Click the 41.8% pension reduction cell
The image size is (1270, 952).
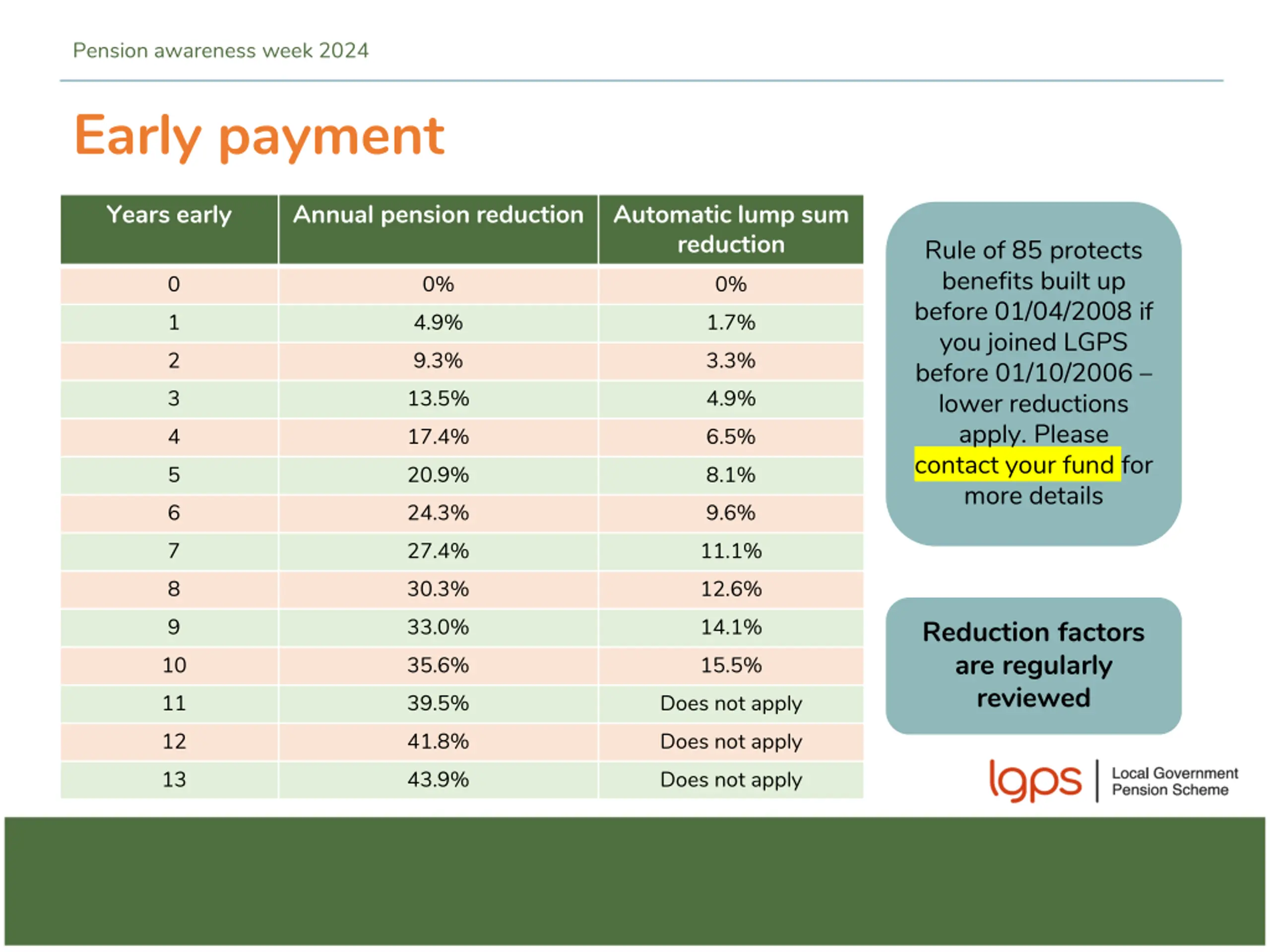(438, 742)
